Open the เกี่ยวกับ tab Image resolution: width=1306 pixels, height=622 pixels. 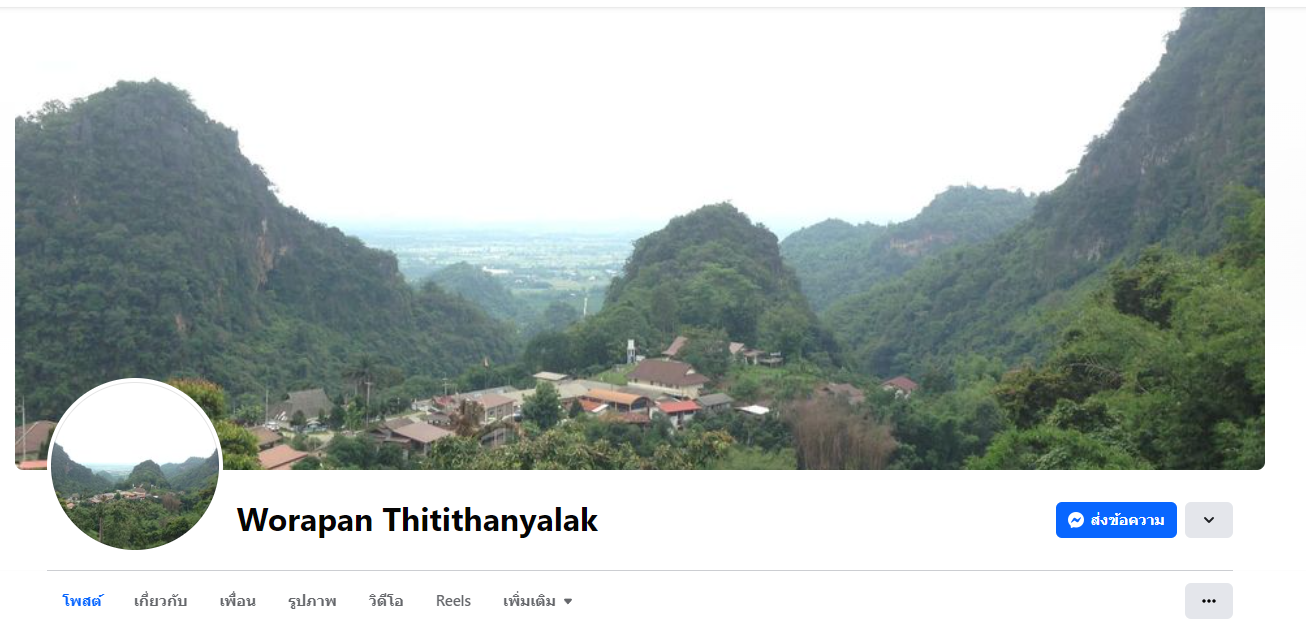(160, 601)
